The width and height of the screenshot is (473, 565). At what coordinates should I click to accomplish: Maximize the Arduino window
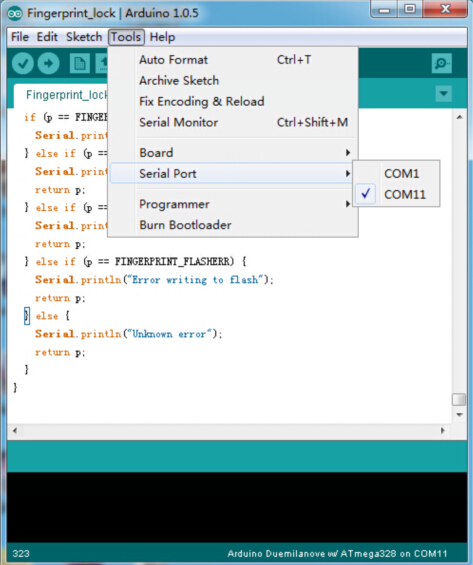410,9
